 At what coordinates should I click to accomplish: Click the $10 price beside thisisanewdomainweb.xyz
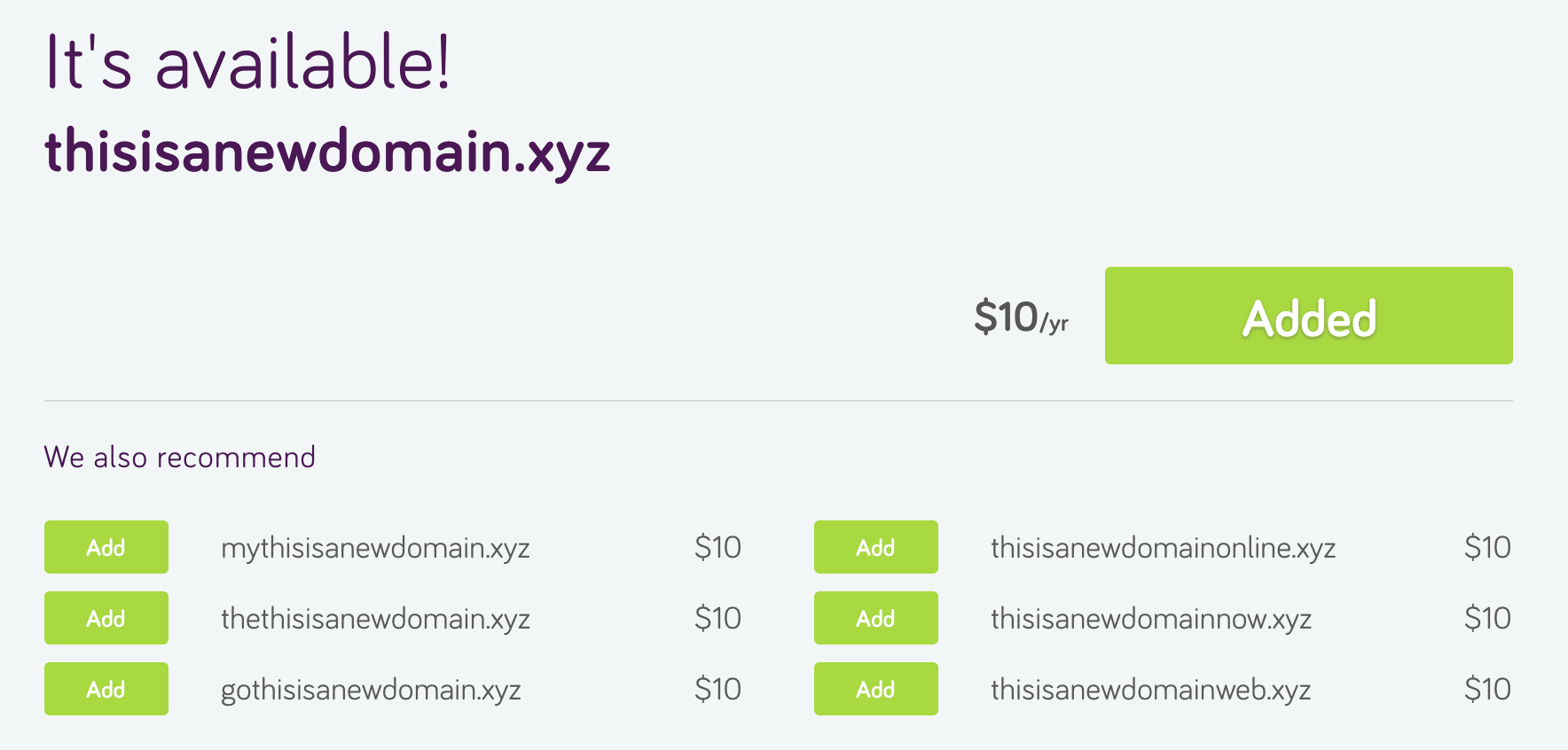1488,689
